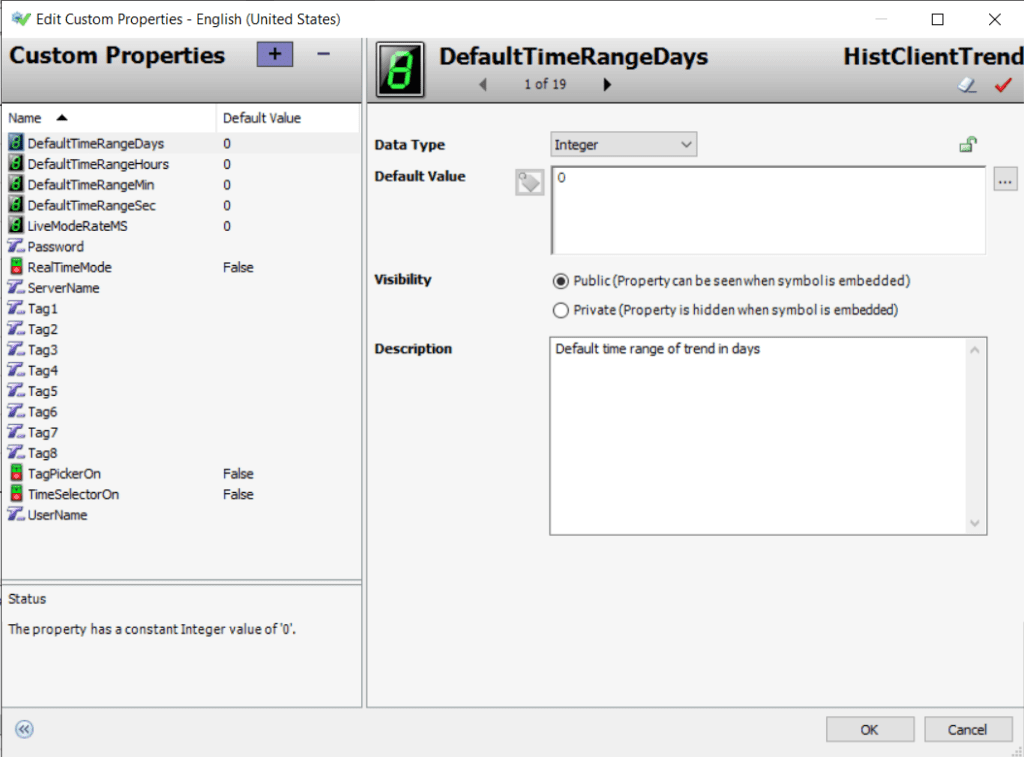Open the Data Type dropdown
The height and width of the screenshot is (757, 1024).
point(688,144)
